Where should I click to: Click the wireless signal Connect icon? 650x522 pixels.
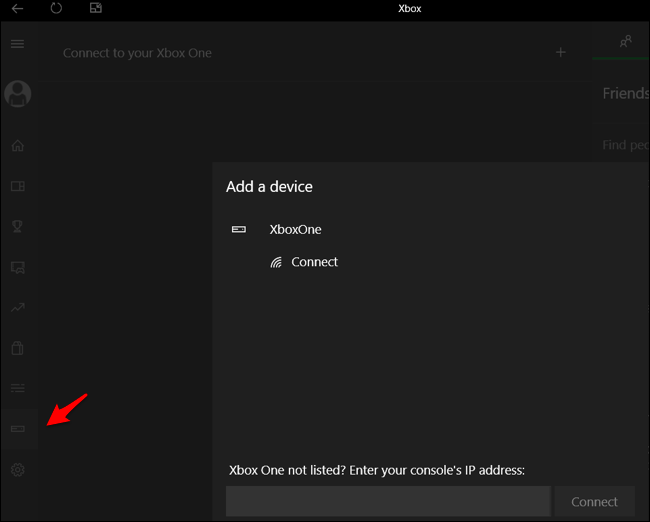coord(276,262)
